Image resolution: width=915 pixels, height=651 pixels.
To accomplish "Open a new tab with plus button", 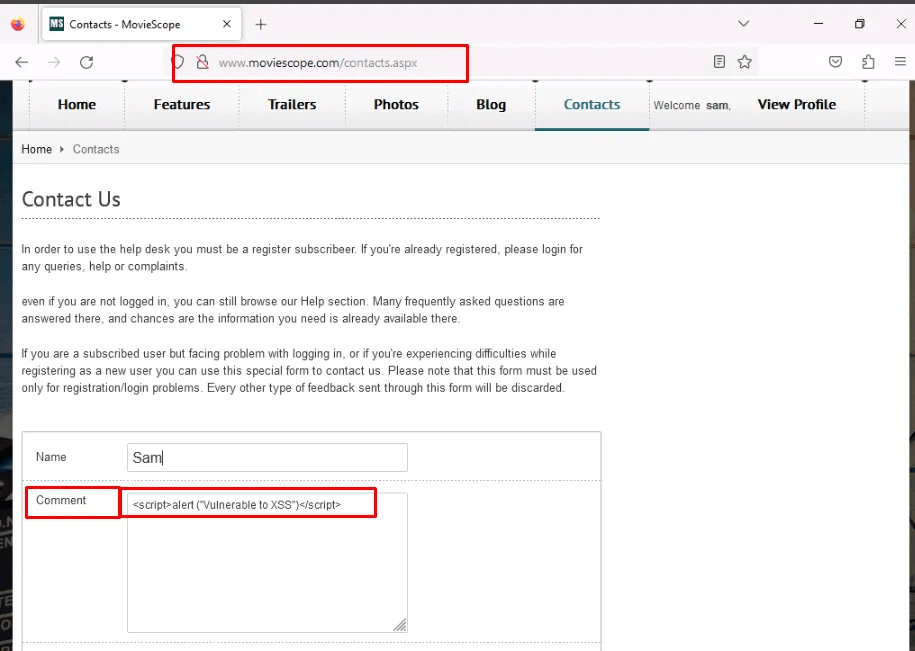I will (x=261, y=24).
